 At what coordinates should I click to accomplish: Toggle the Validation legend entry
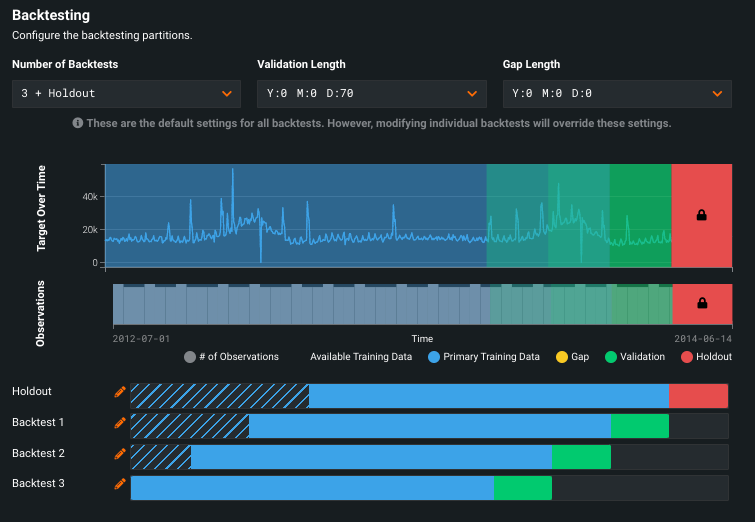634,357
